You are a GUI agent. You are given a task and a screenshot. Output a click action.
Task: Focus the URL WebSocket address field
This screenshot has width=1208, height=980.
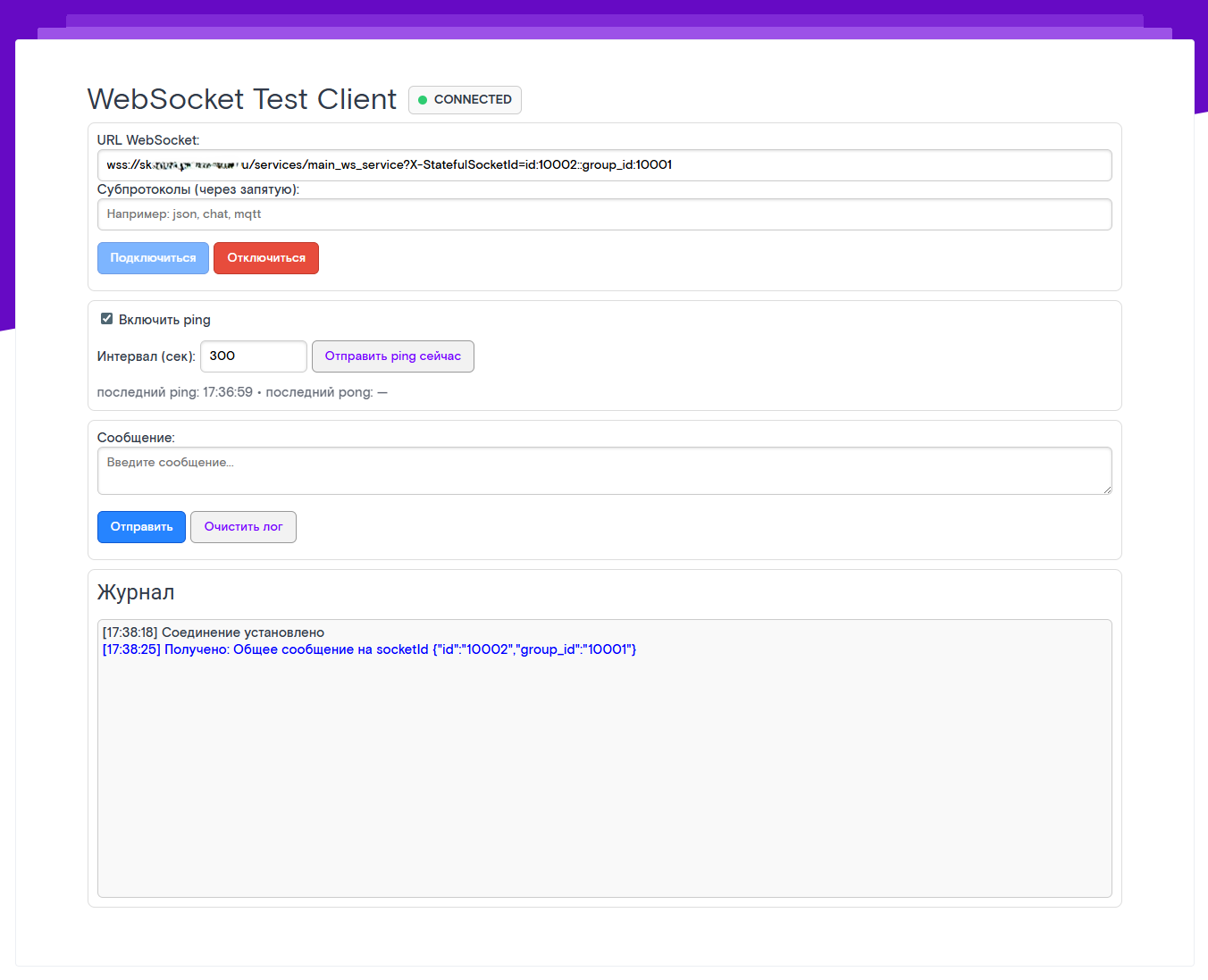coord(604,165)
